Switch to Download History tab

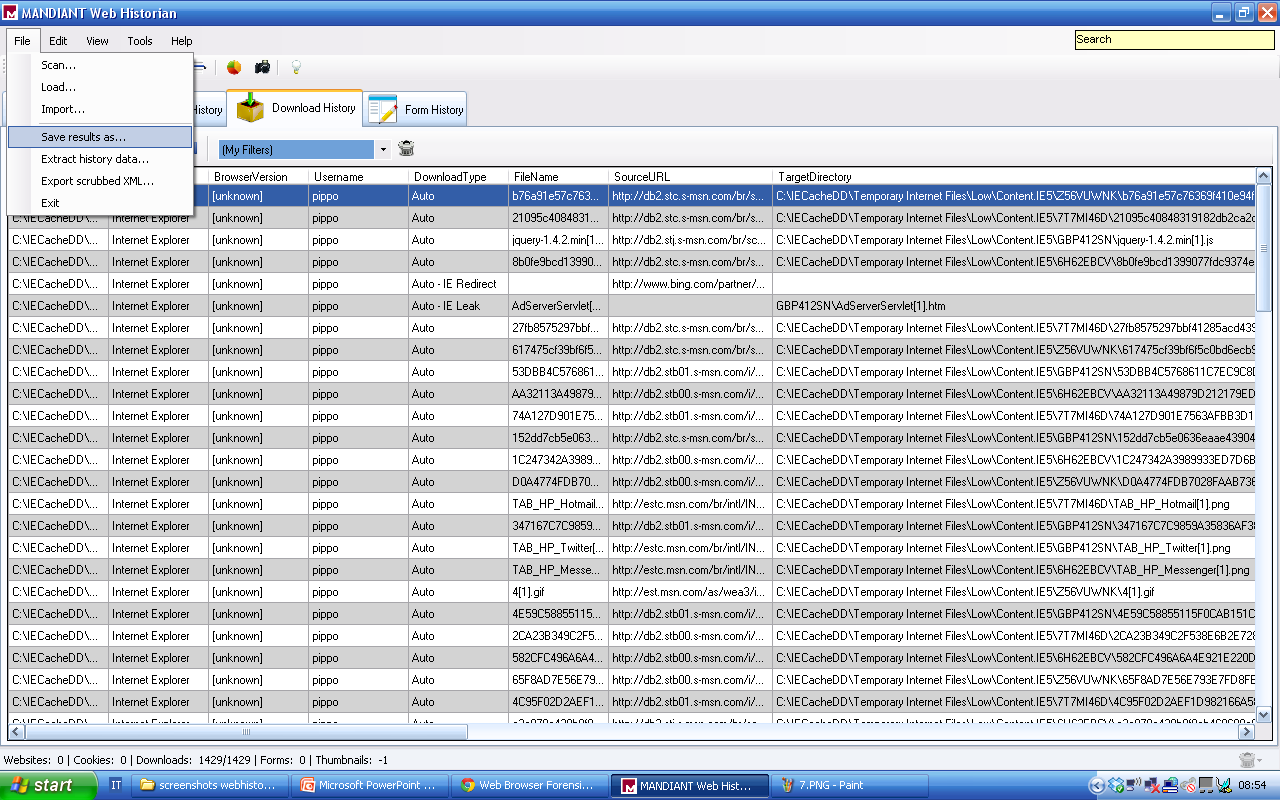295,108
